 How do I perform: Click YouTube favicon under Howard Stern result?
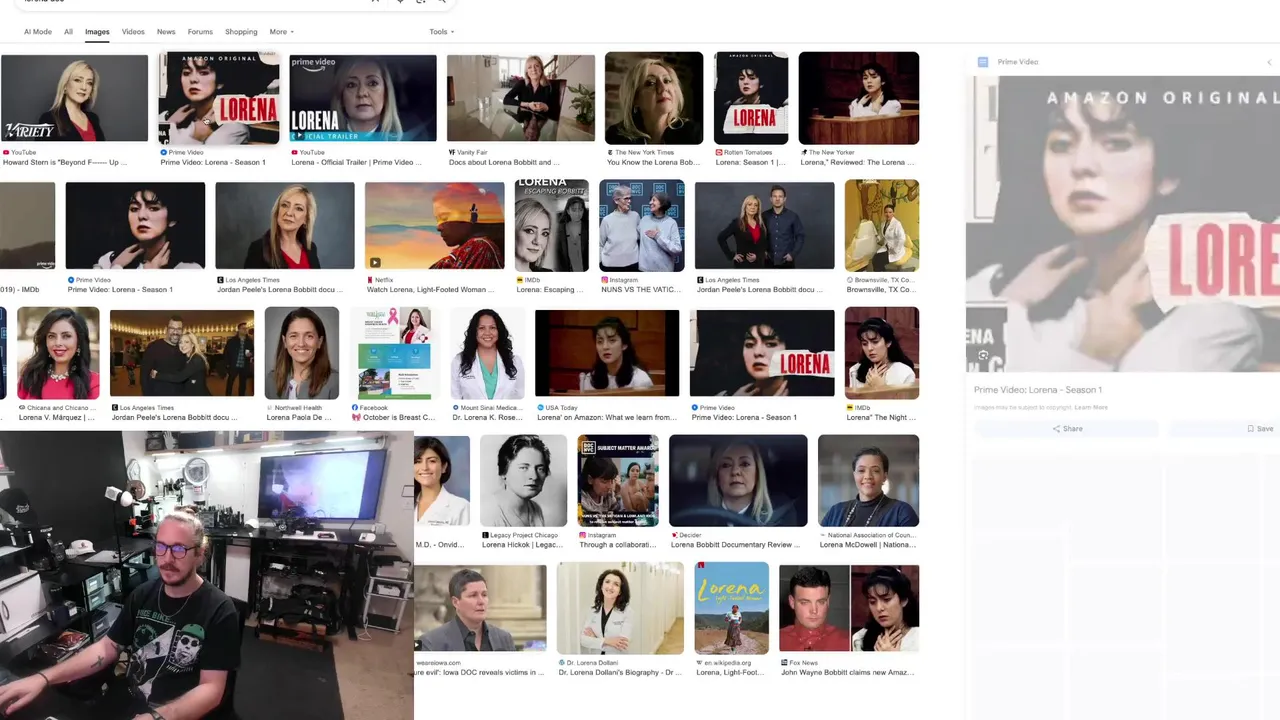pos(6,152)
